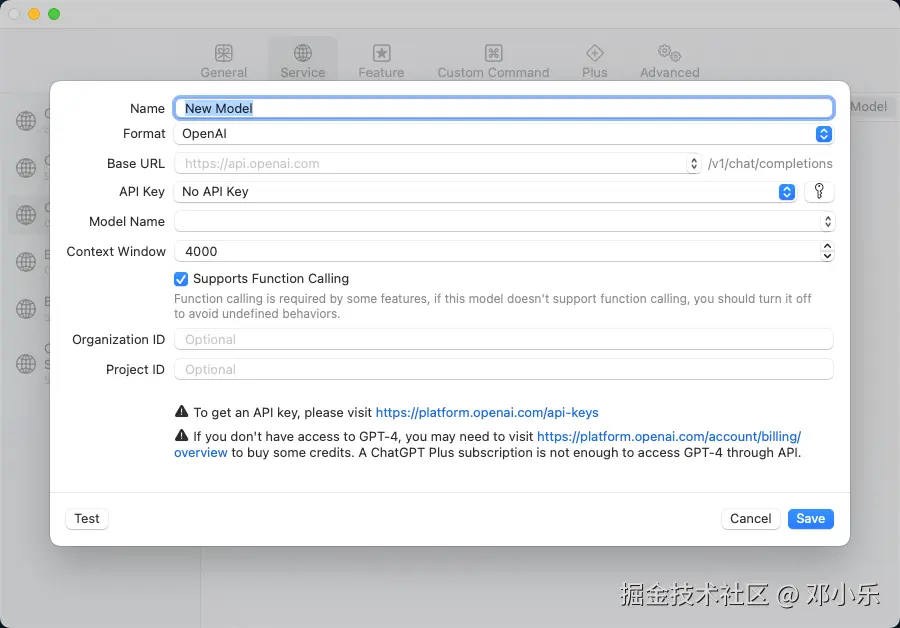Click the Project ID field
The height and width of the screenshot is (628, 900).
pos(504,369)
